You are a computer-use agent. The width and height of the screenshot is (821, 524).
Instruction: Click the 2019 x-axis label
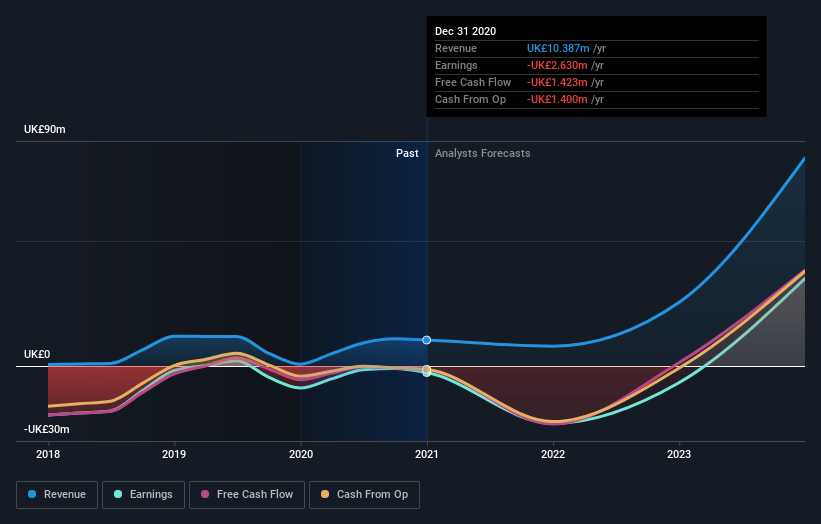pyautogui.click(x=174, y=454)
